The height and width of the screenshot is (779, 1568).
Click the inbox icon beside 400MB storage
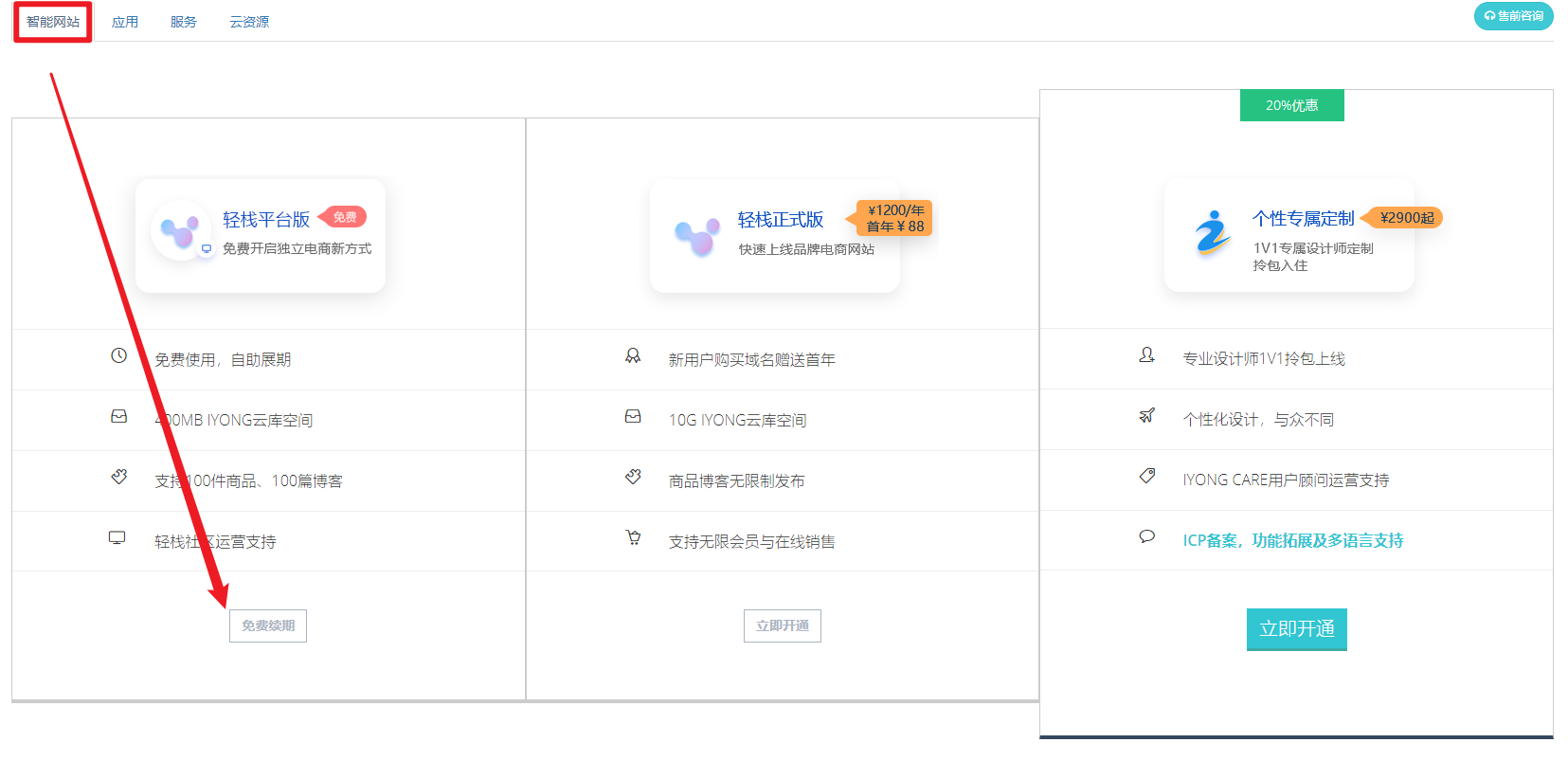click(118, 416)
